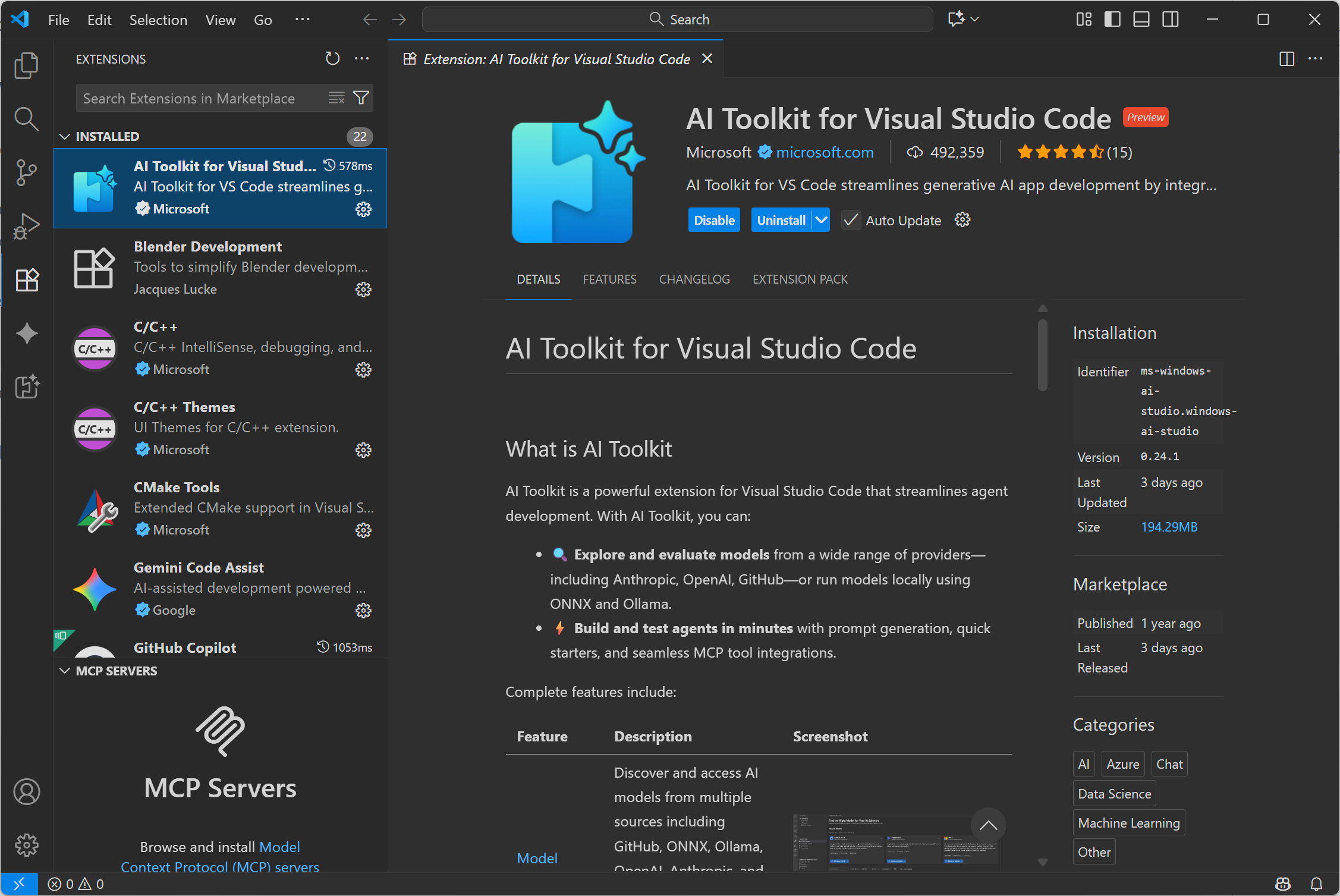
Task: Open the microsoft.com publisher link
Action: [825, 153]
